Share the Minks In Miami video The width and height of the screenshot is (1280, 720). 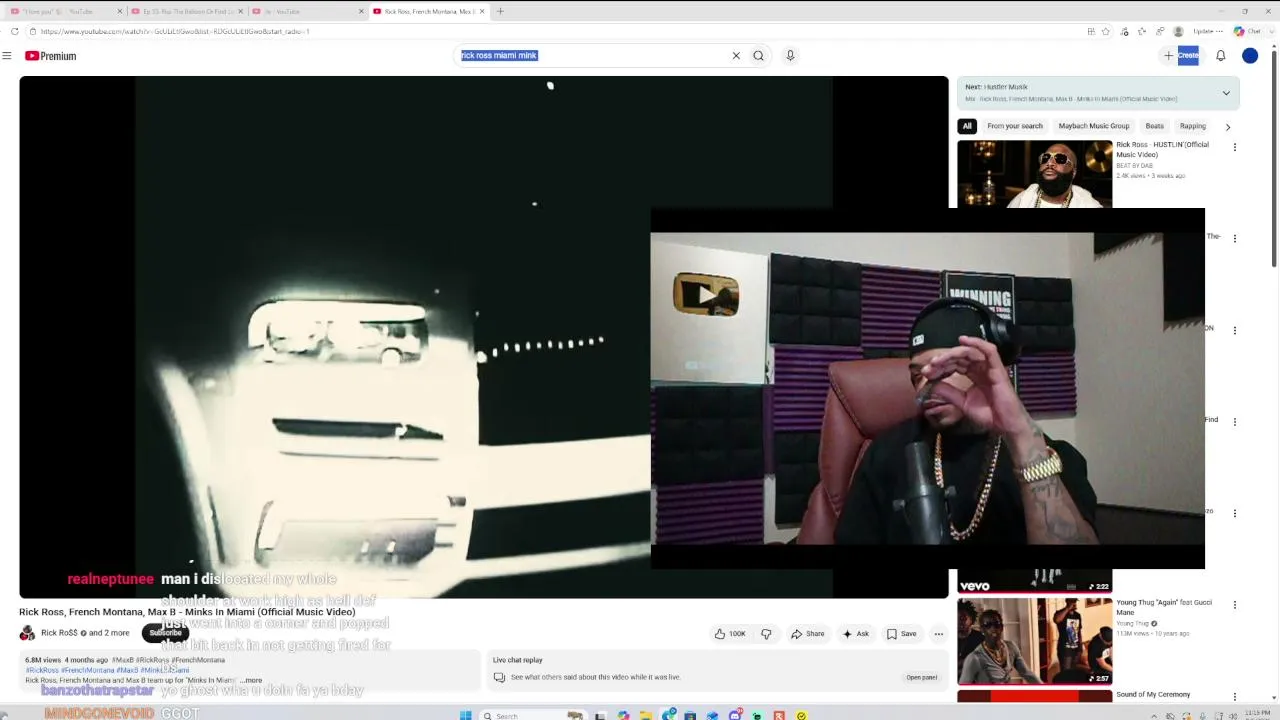pos(808,633)
